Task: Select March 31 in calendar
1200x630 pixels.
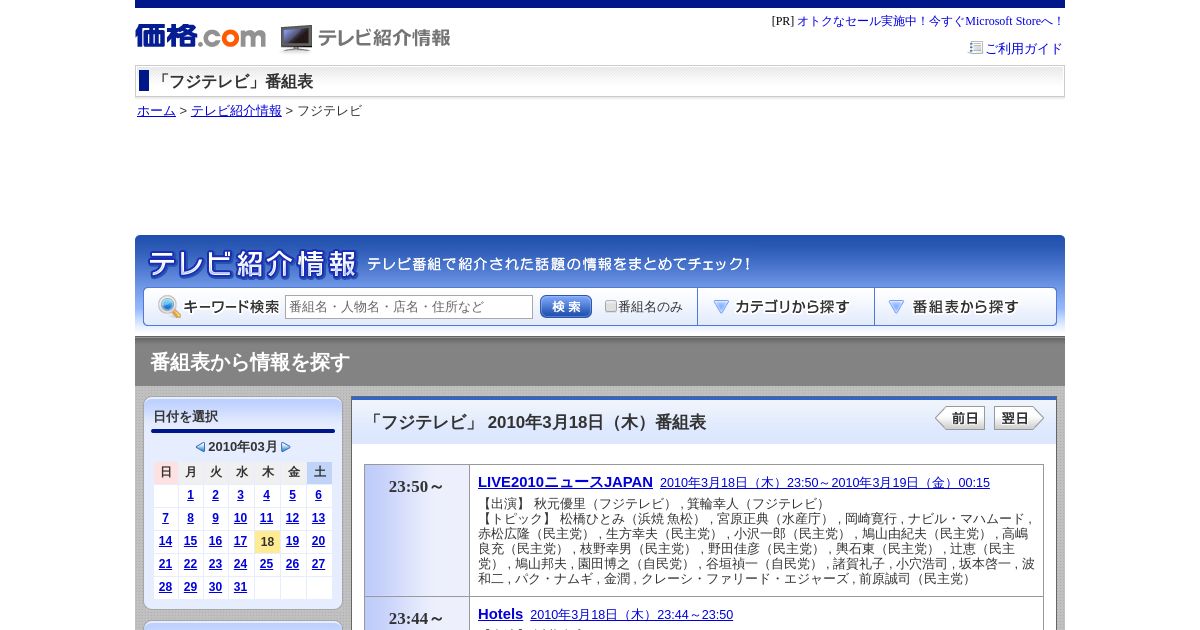Action: pos(240,587)
